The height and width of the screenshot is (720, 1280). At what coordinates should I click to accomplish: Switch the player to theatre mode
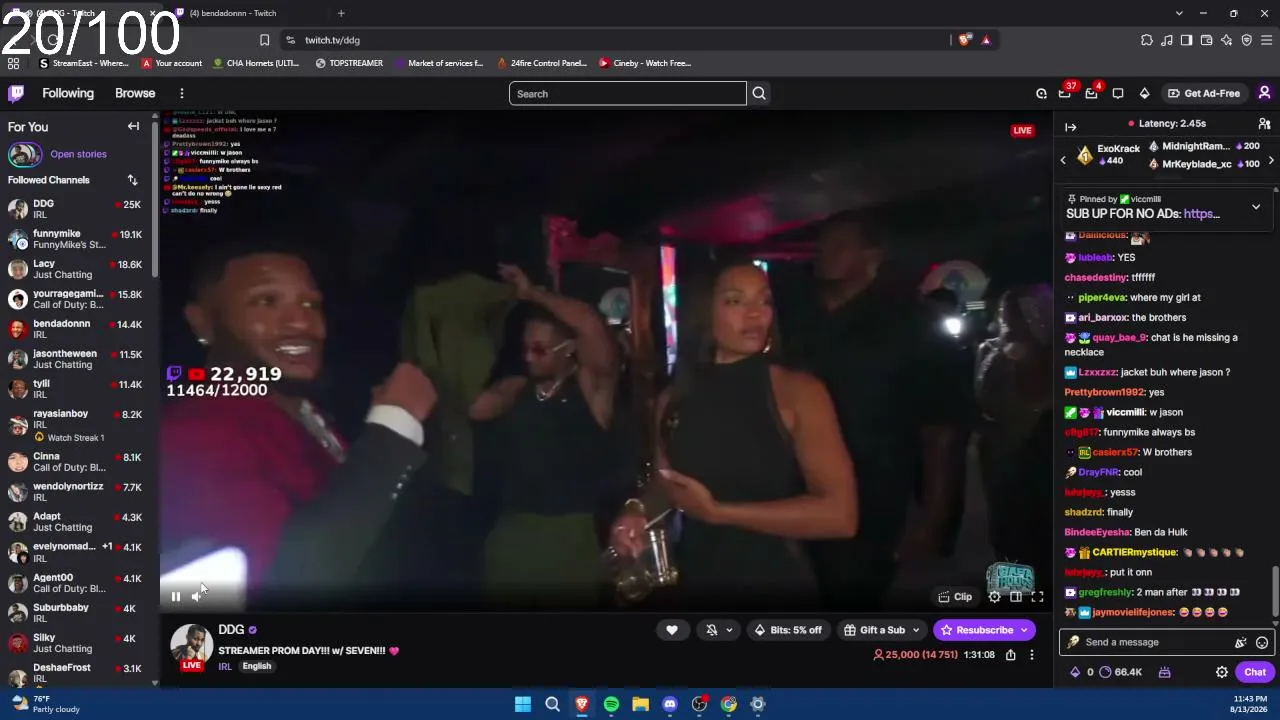point(1016,597)
